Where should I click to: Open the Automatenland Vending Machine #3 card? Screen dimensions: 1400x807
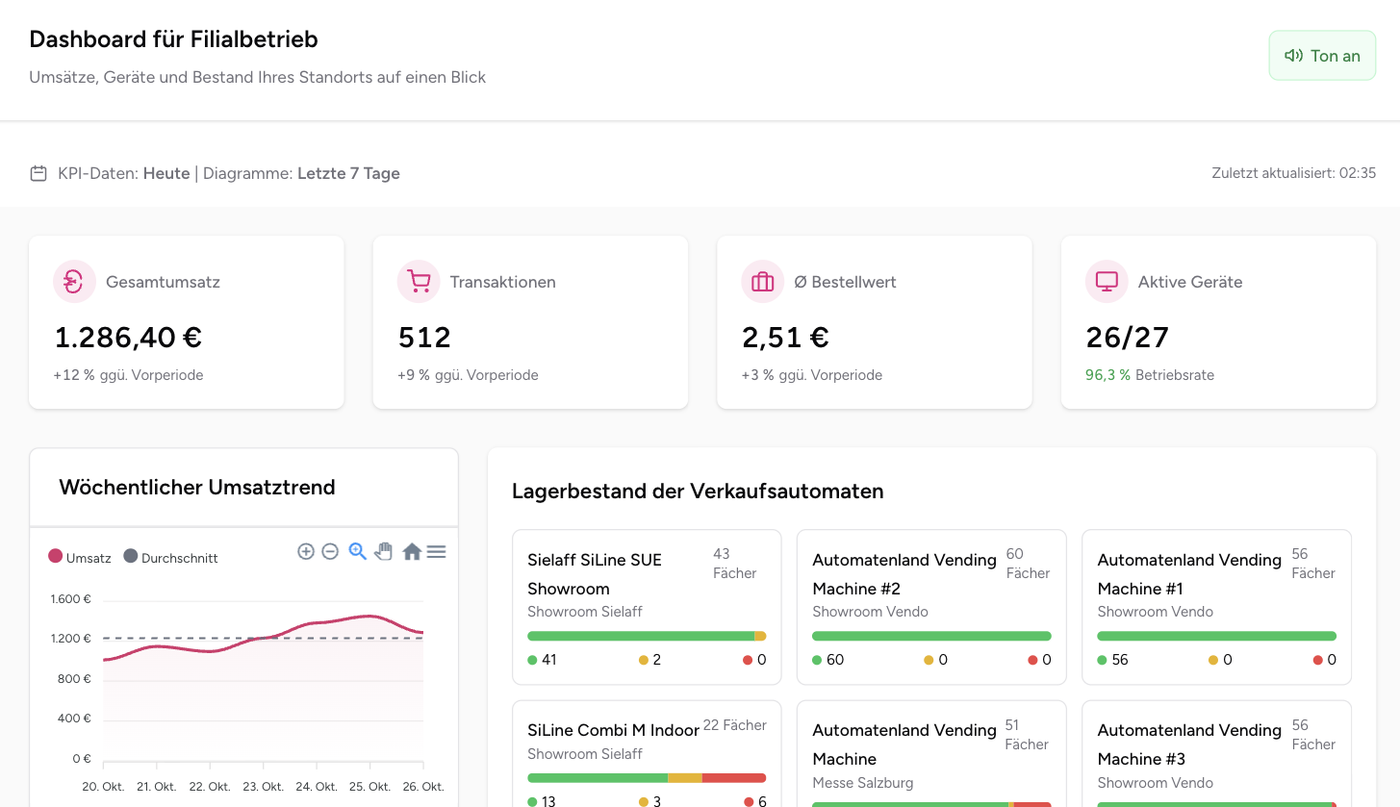click(x=1216, y=754)
